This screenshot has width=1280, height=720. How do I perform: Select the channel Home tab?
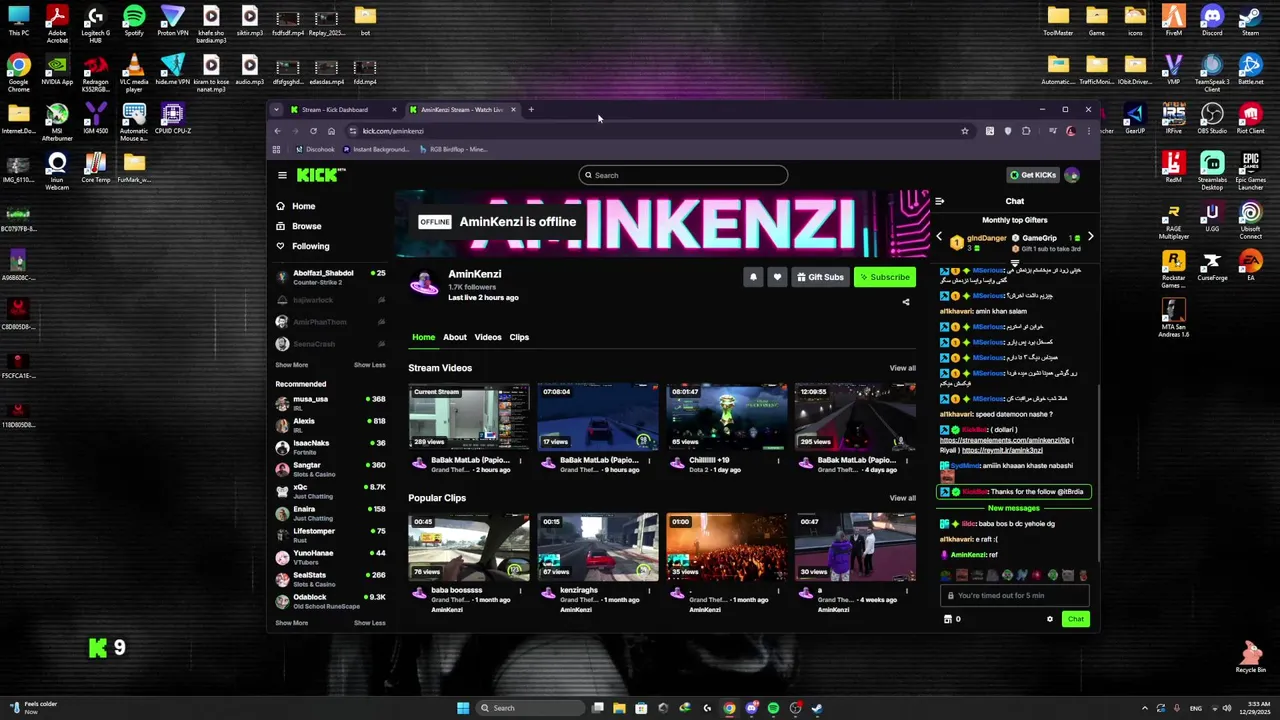tap(424, 337)
